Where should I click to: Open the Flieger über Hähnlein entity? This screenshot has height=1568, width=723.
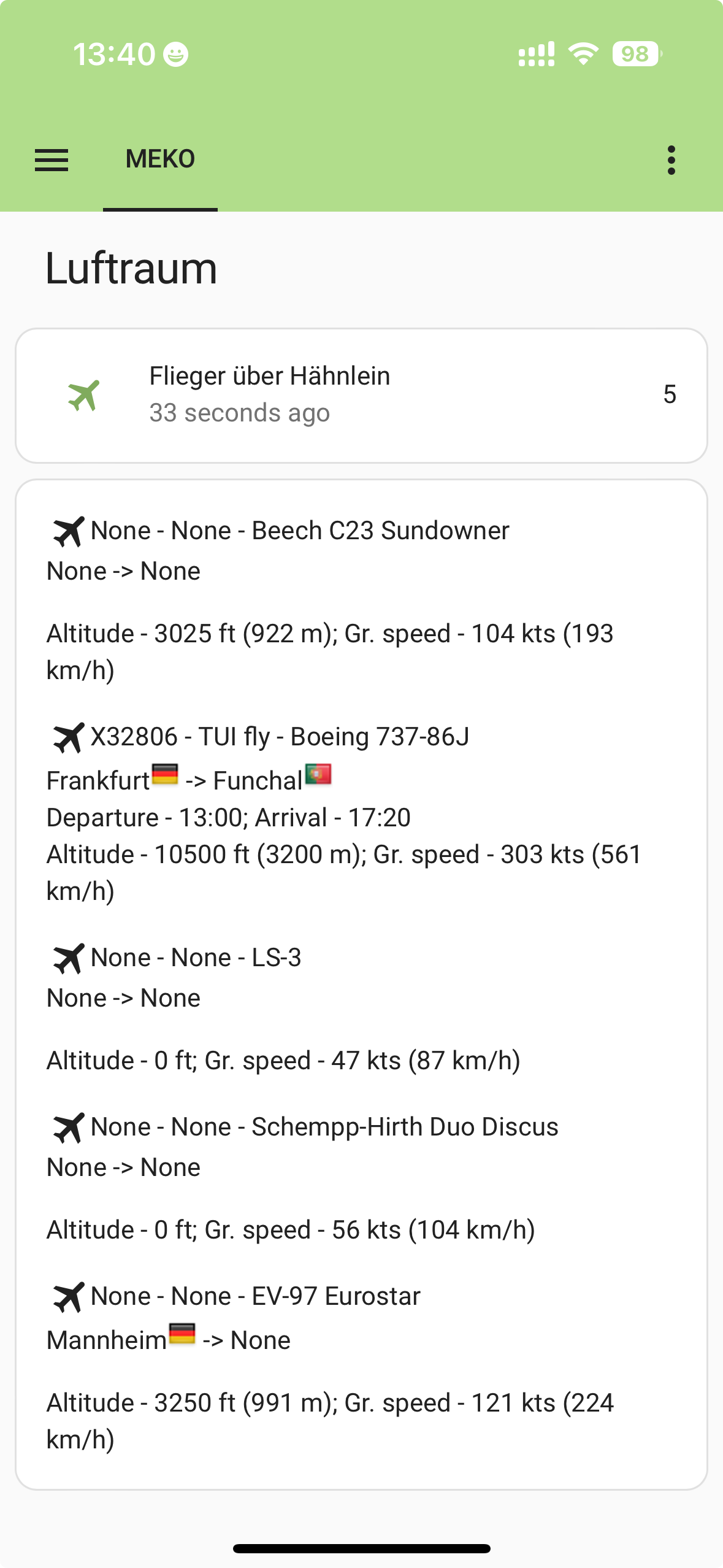pos(270,376)
